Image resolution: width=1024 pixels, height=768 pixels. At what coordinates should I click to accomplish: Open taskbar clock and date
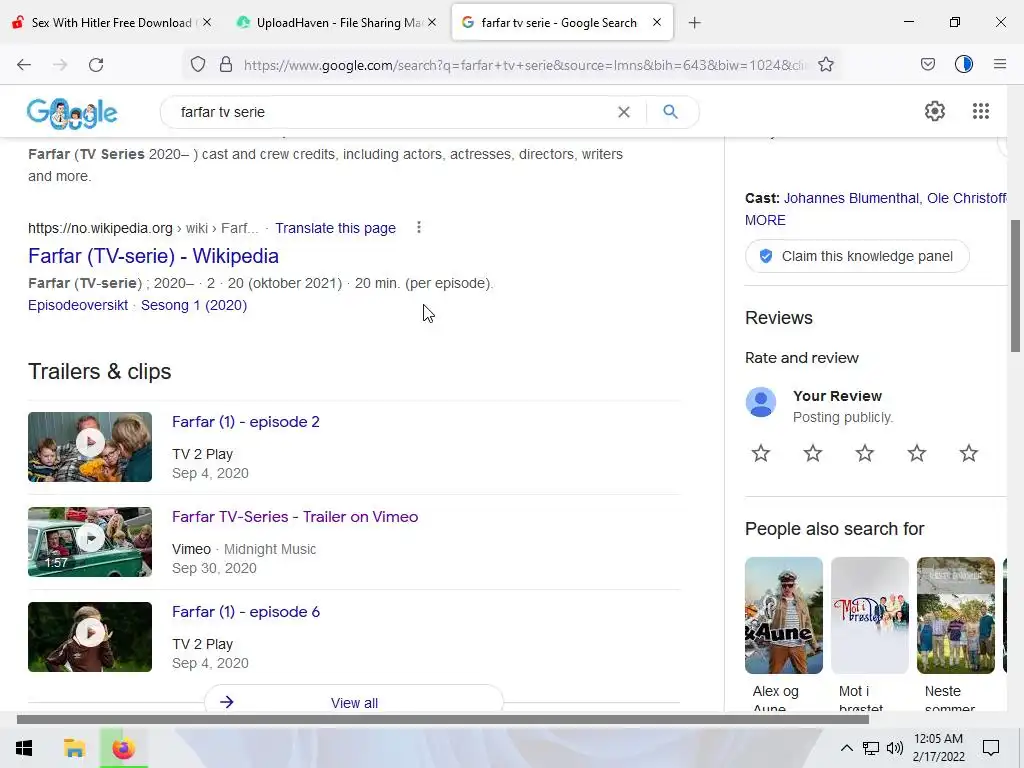938,748
